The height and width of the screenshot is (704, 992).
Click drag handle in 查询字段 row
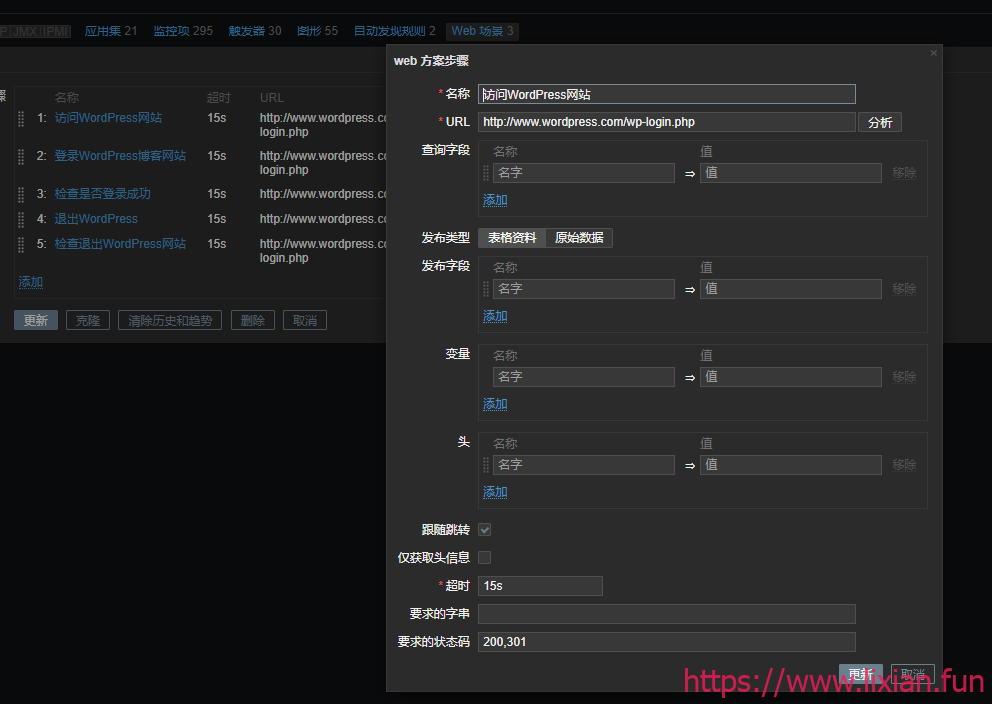486,173
